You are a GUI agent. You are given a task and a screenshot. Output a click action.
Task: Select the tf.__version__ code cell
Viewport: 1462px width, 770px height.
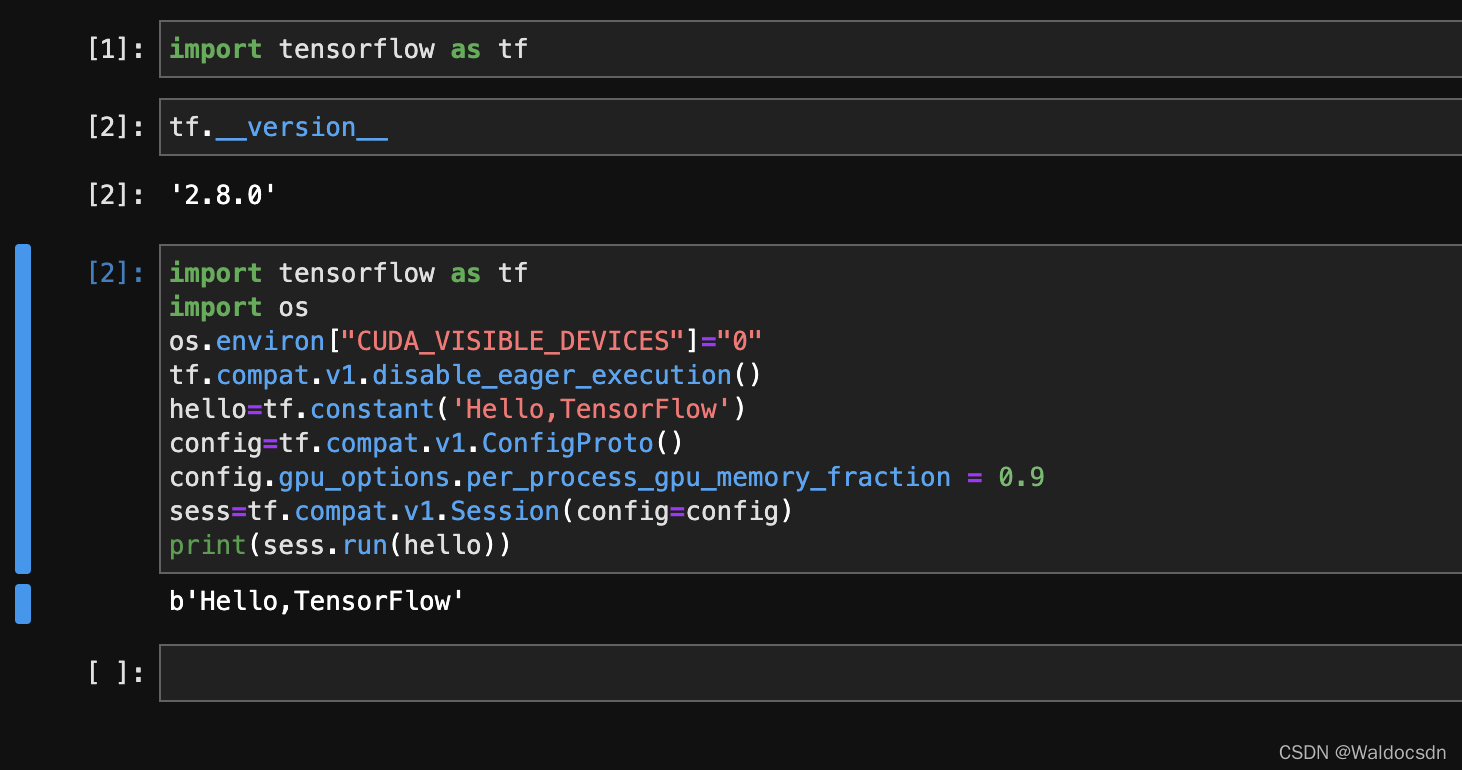coord(811,127)
